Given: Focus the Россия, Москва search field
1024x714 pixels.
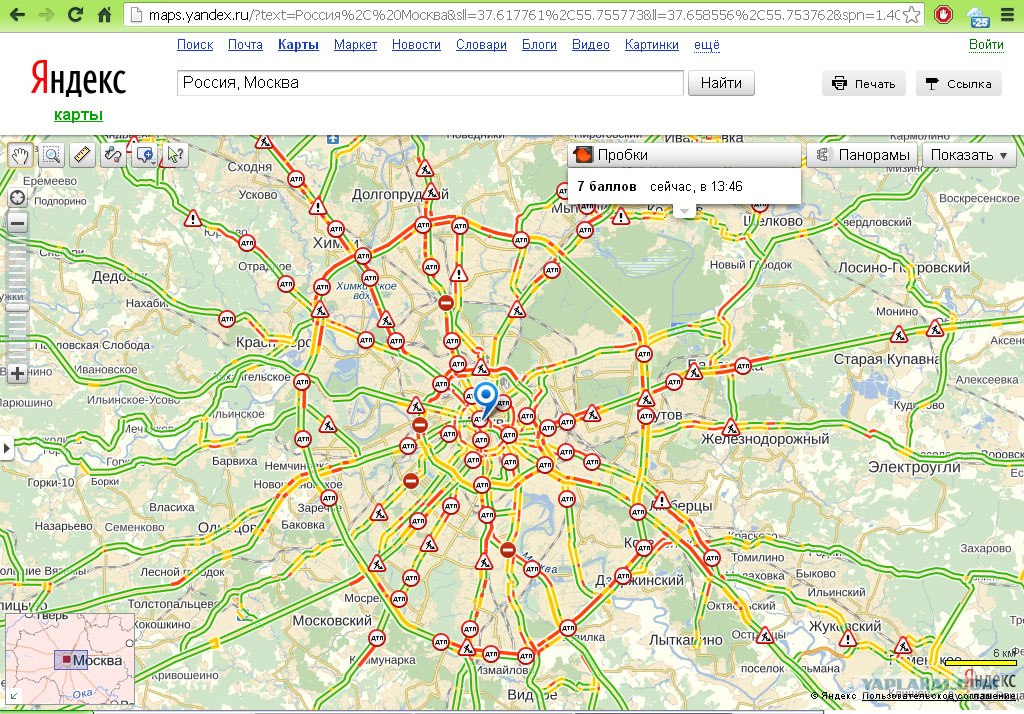Looking at the screenshot, I should tap(430, 83).
